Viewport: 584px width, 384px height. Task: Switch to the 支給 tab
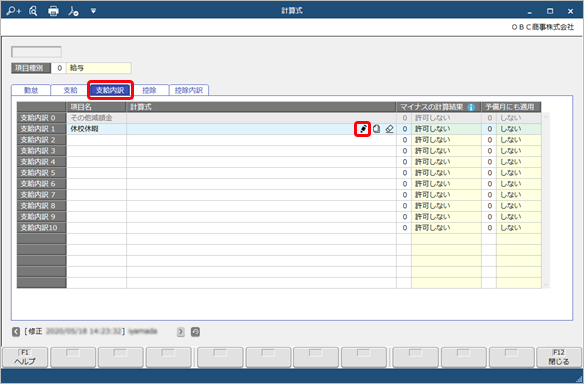70,90
